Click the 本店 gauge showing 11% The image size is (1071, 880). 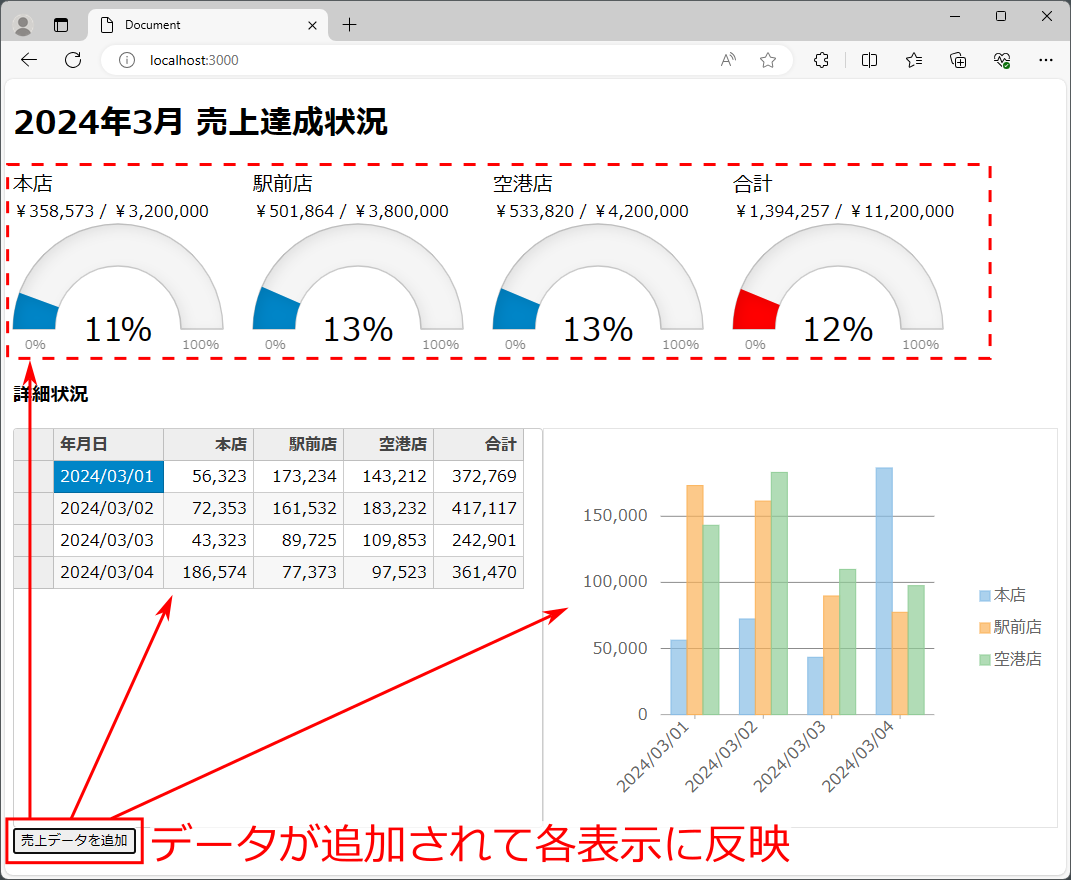tap(118, 287)
